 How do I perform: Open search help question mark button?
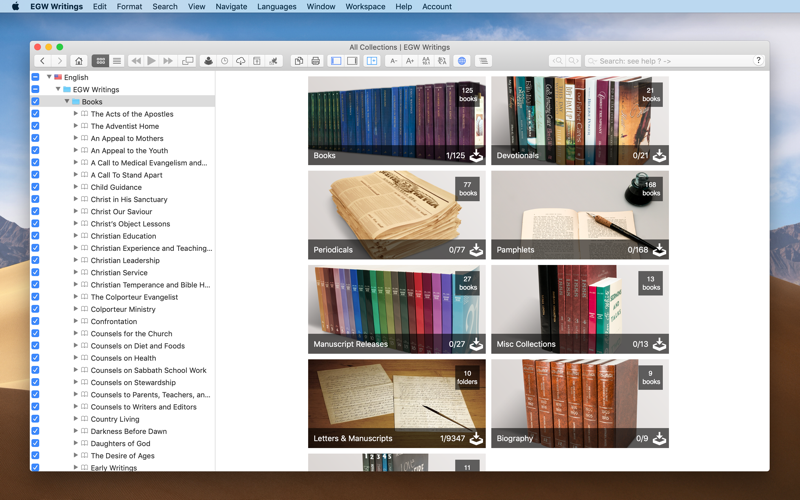pyautogui.click(x=758, y=61)
